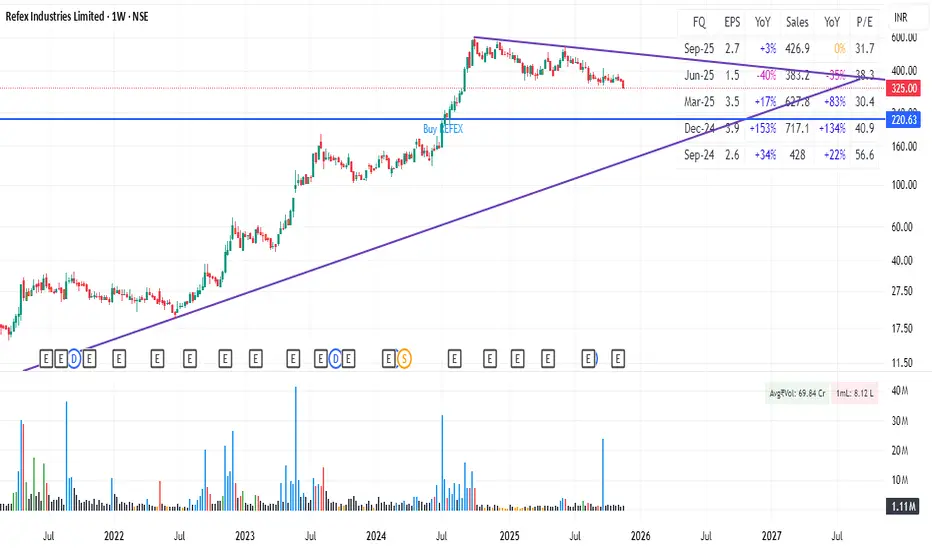The width and height of the screenshot is (932, 550).
Task: Click the tall blue volume bar in late 2025
Action: pos(603,474)
